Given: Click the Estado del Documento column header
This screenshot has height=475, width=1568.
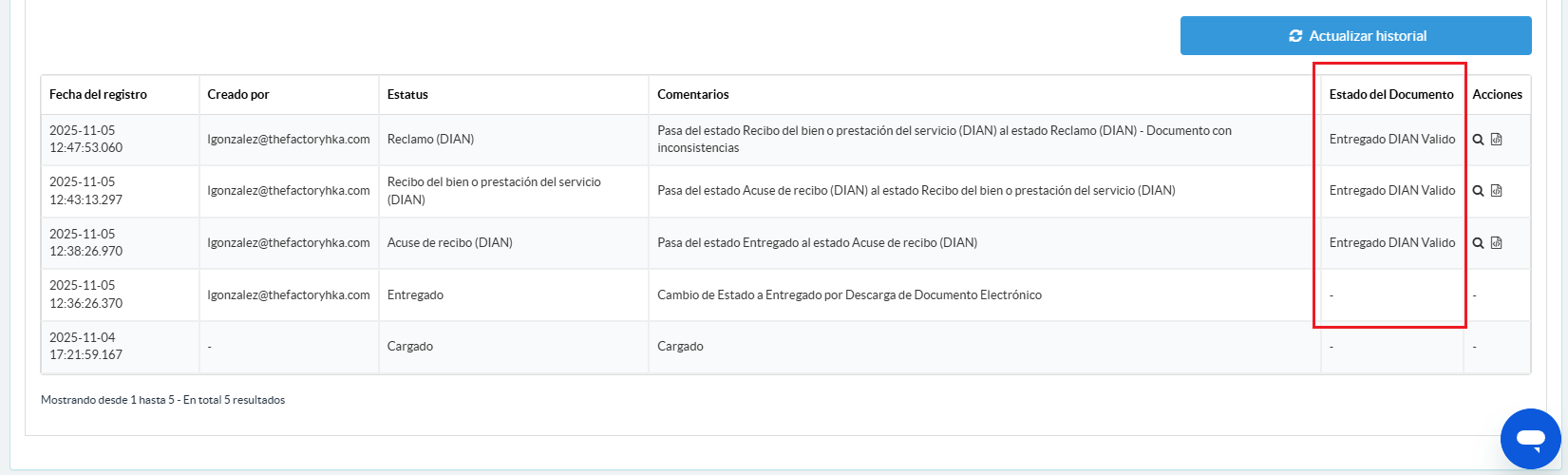Looking at the screenshot, I should (x=1390, y=94).
